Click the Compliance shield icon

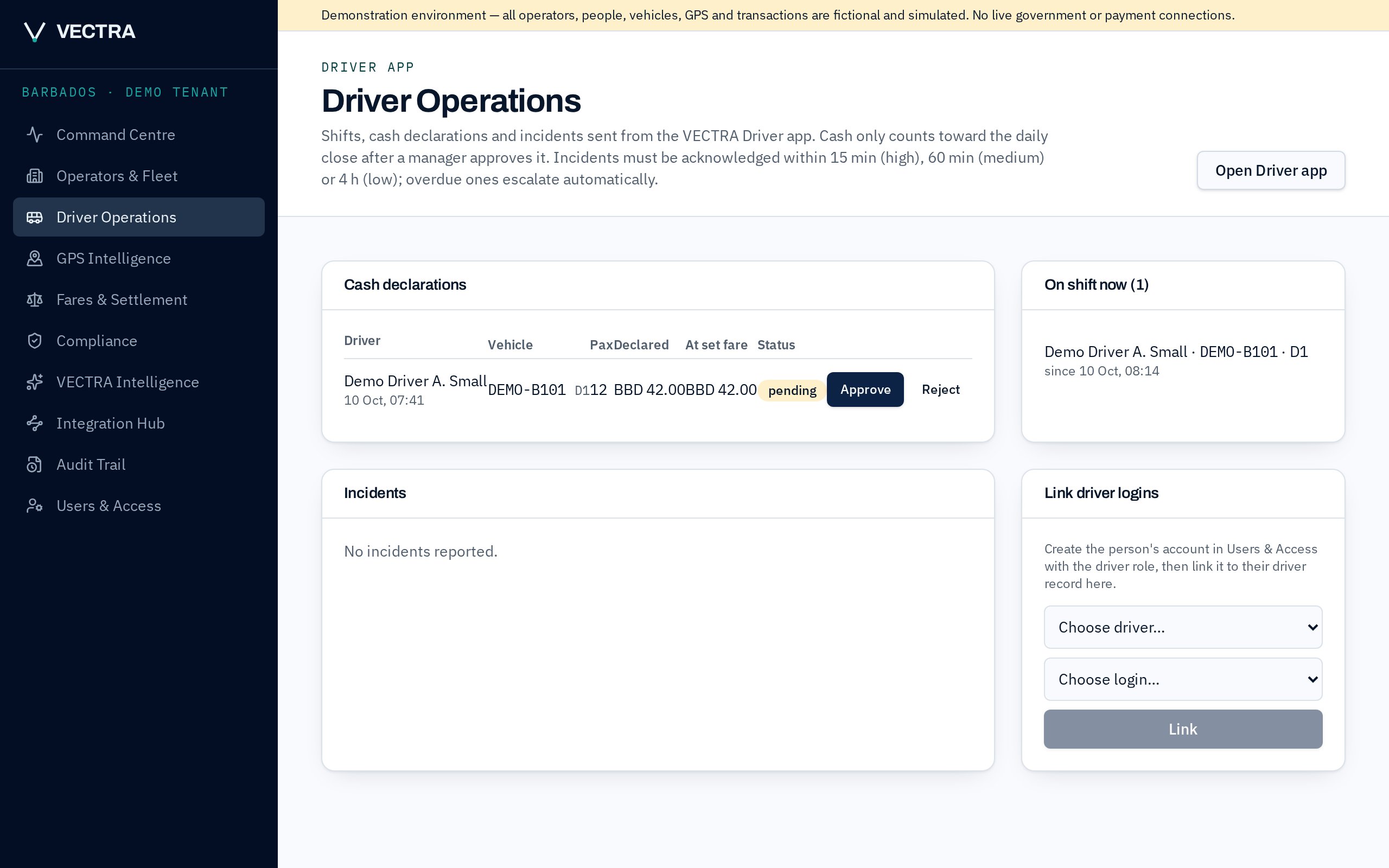[x=34, y=341]
